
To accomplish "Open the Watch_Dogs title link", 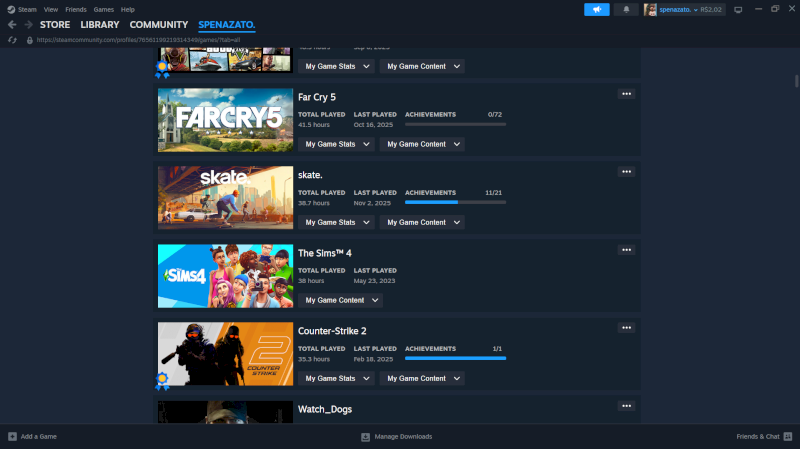I will point(325,409).
